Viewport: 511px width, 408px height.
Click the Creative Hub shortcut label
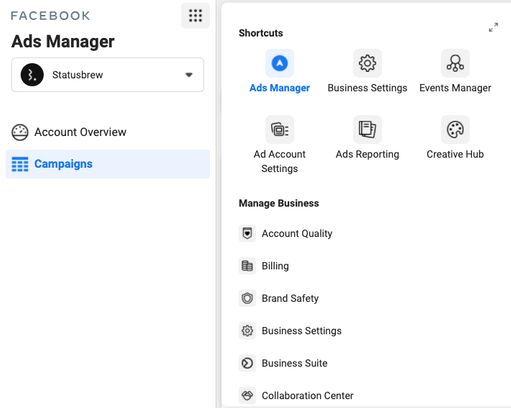click(455, 154)
